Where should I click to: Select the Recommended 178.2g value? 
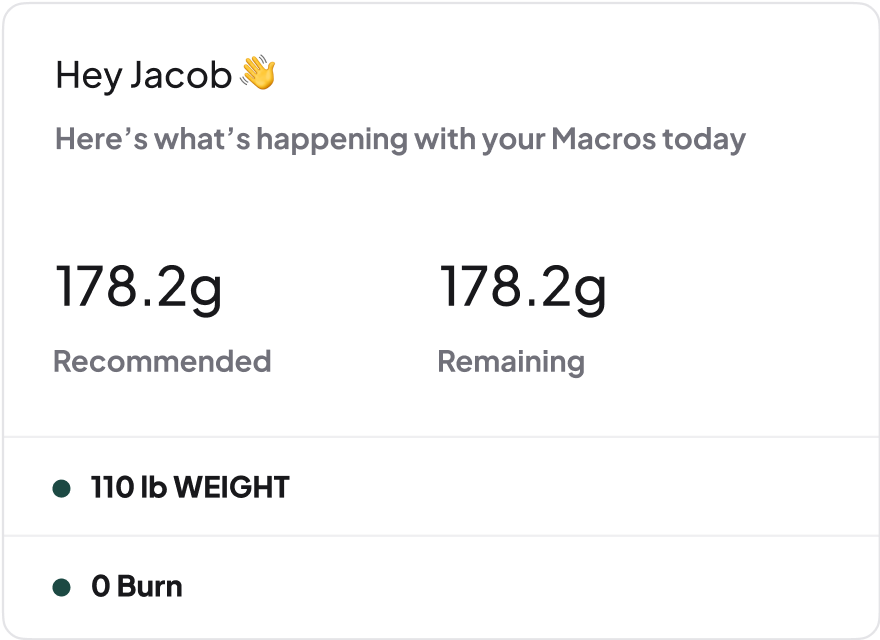[138, 288]
